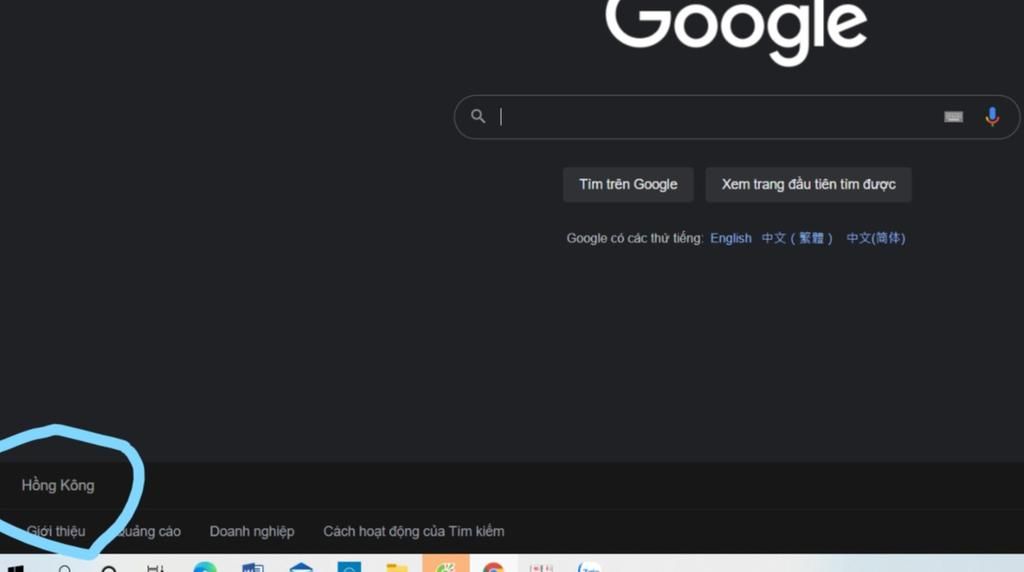Switch Google to 中文(简体)
1024x572 pixels.
(x=876, y=238)
